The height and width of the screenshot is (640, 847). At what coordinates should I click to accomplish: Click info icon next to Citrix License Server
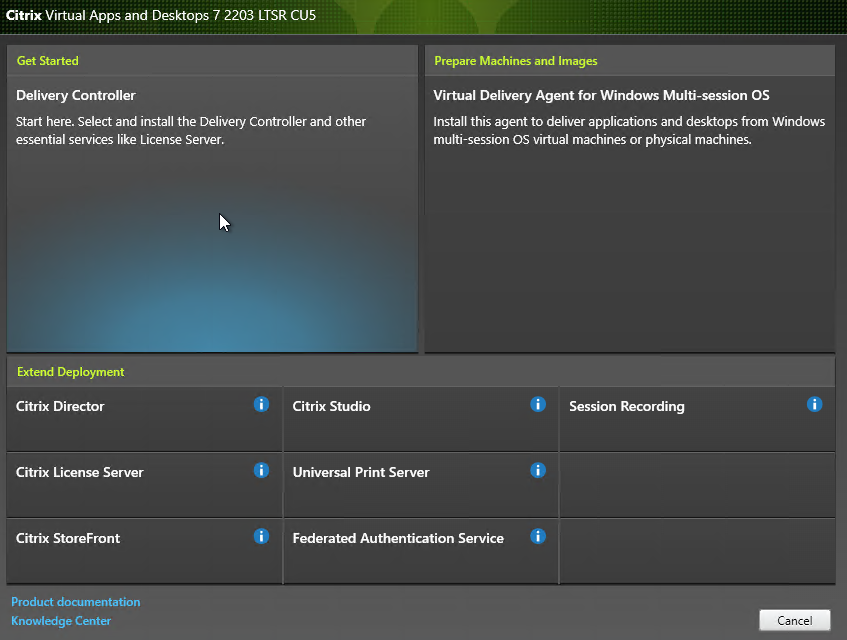[x=261, y=470]
